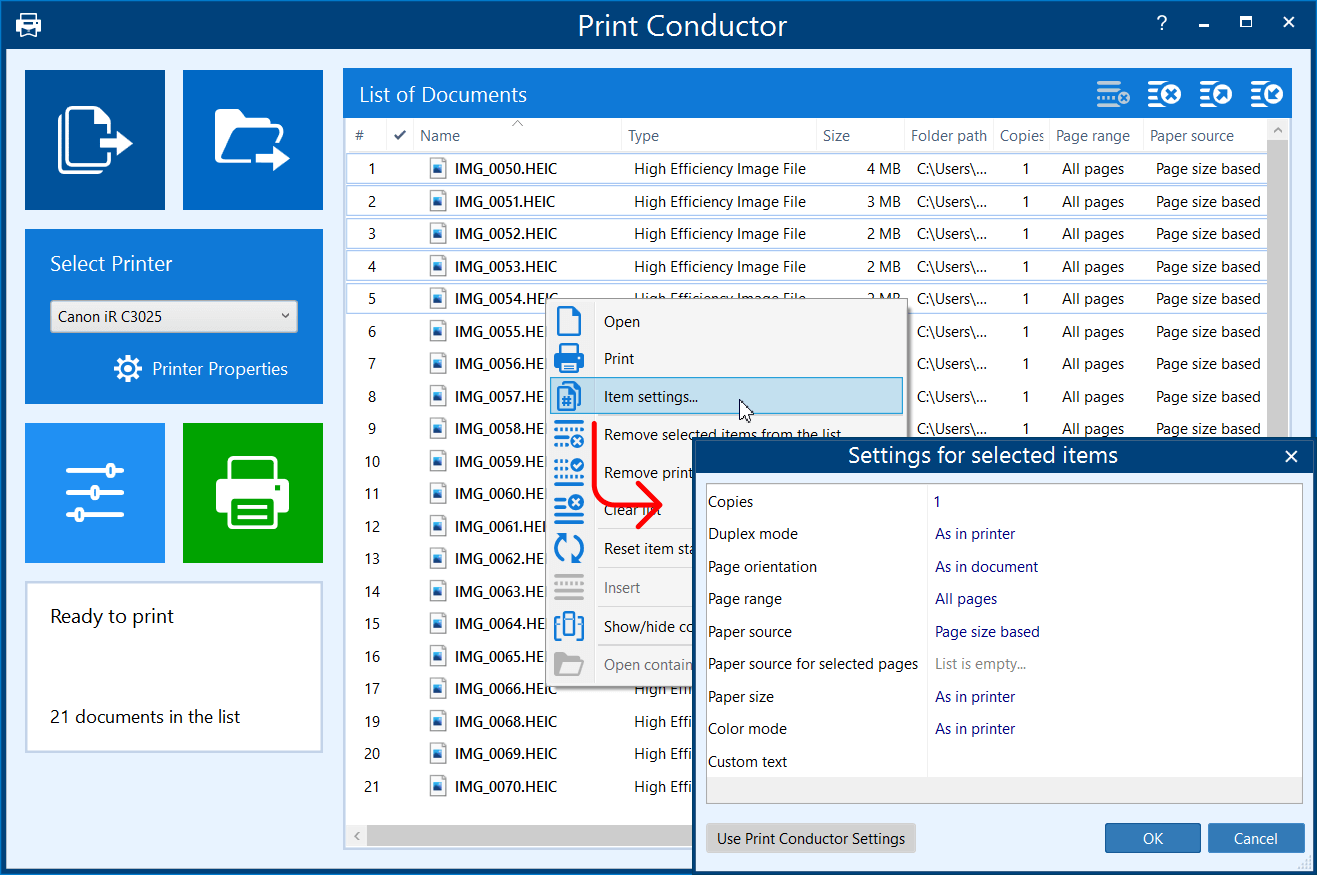Click the Custom text value field
1317x875 pixels.
pyautogui.click(x=1114, y=761)
